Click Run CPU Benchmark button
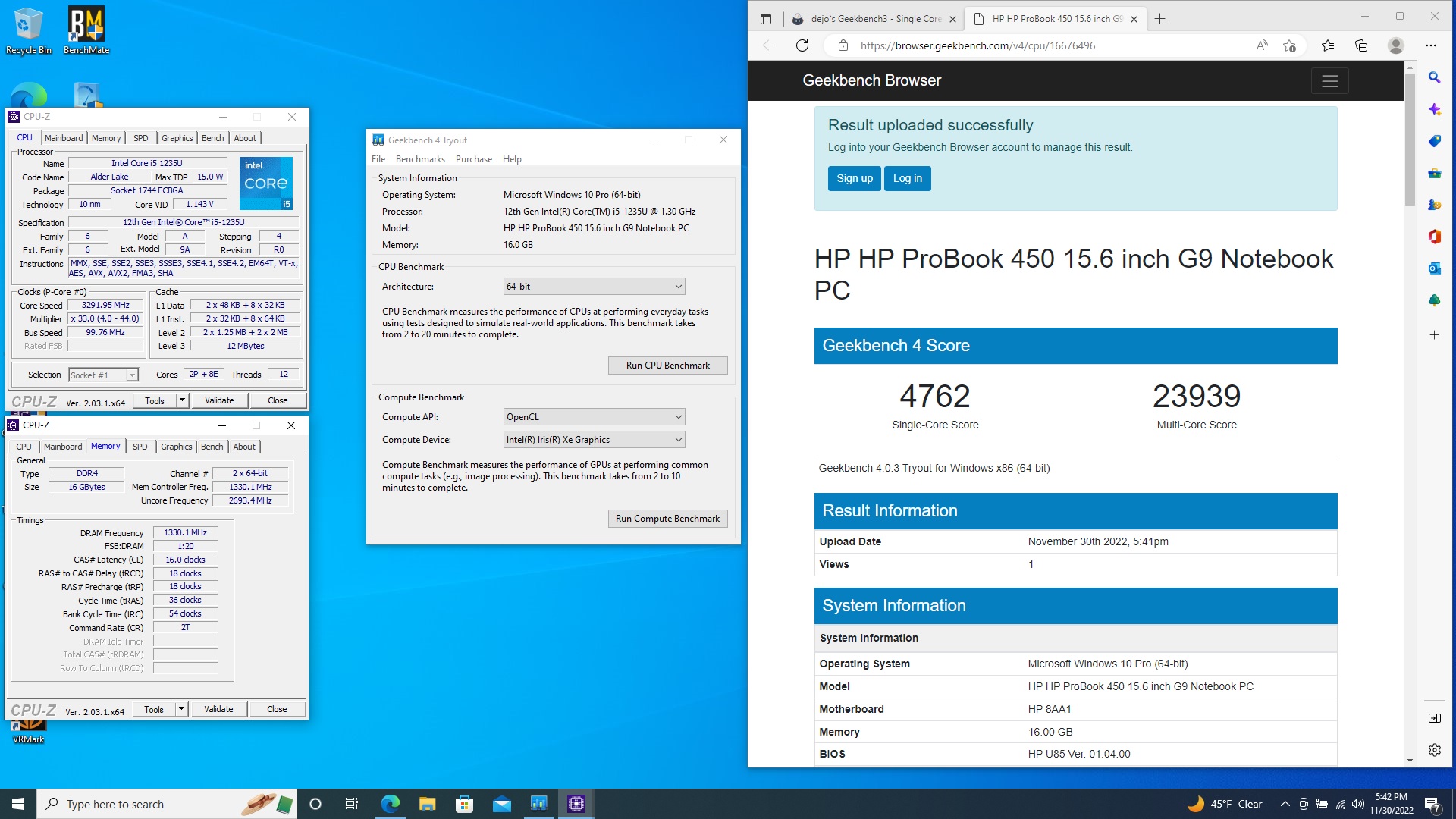The width and height of the screenshot is (1456, 819). (667, 366)
